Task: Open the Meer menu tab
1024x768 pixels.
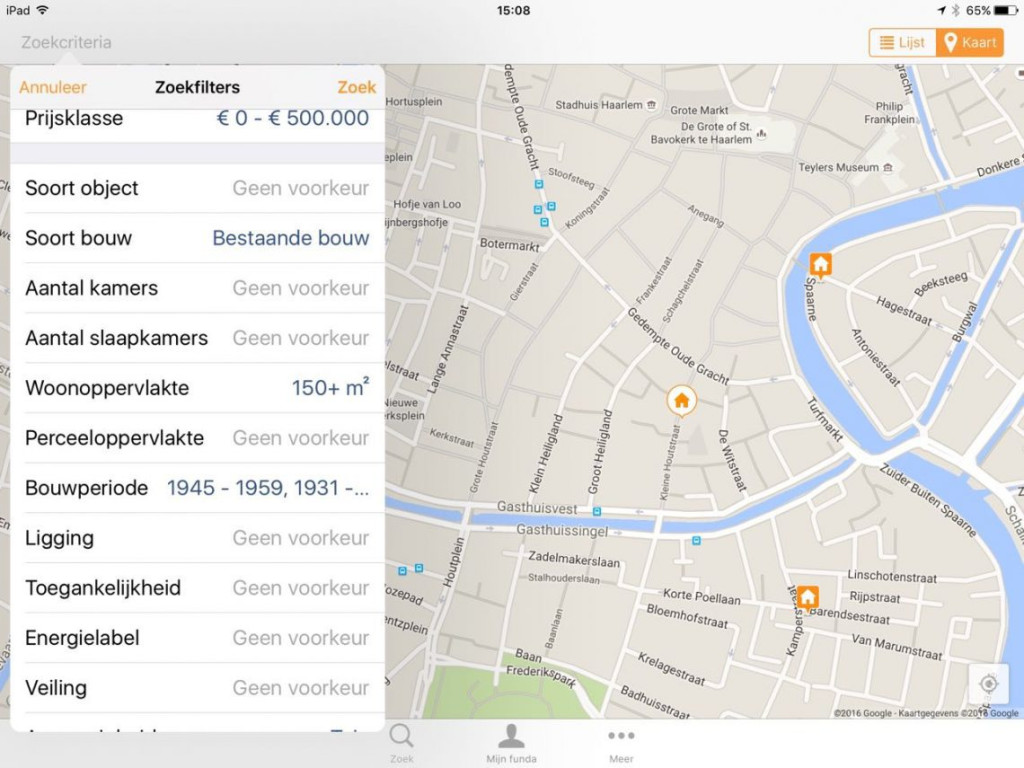Action: coord(621,743)
